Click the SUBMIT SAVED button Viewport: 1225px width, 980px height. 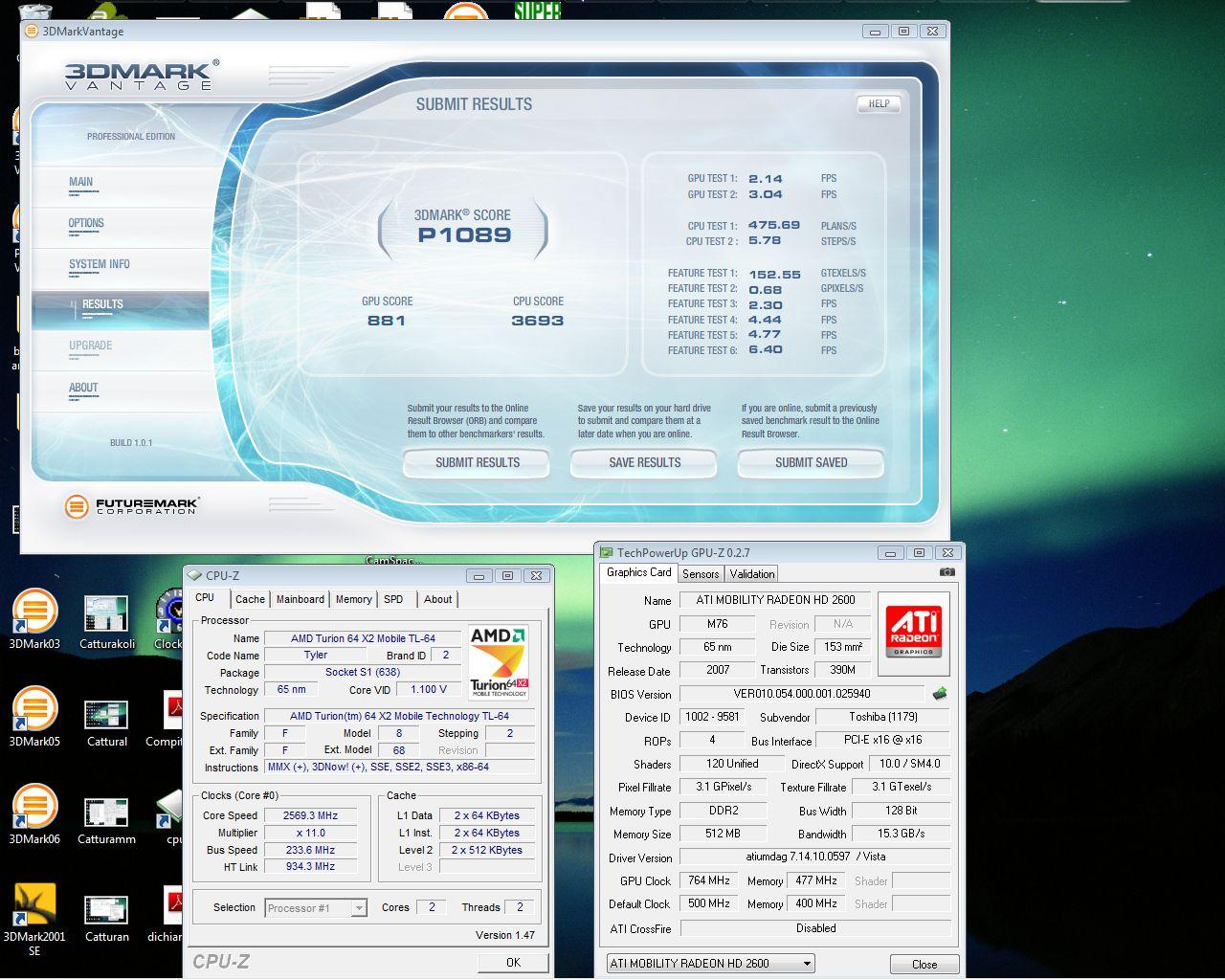click(x=811, y=462)
